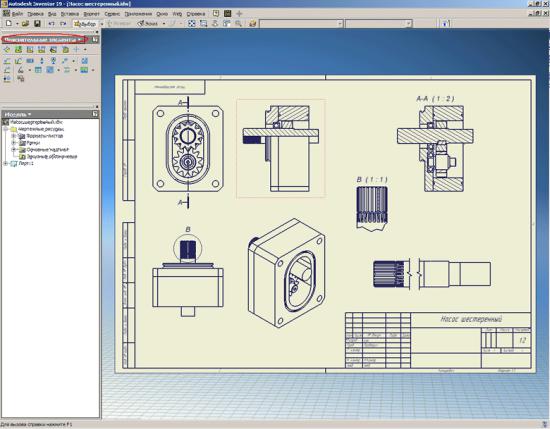Open the first empty style combo box
The height and width of the screenshot is (429, 550).
coord(301,24)
